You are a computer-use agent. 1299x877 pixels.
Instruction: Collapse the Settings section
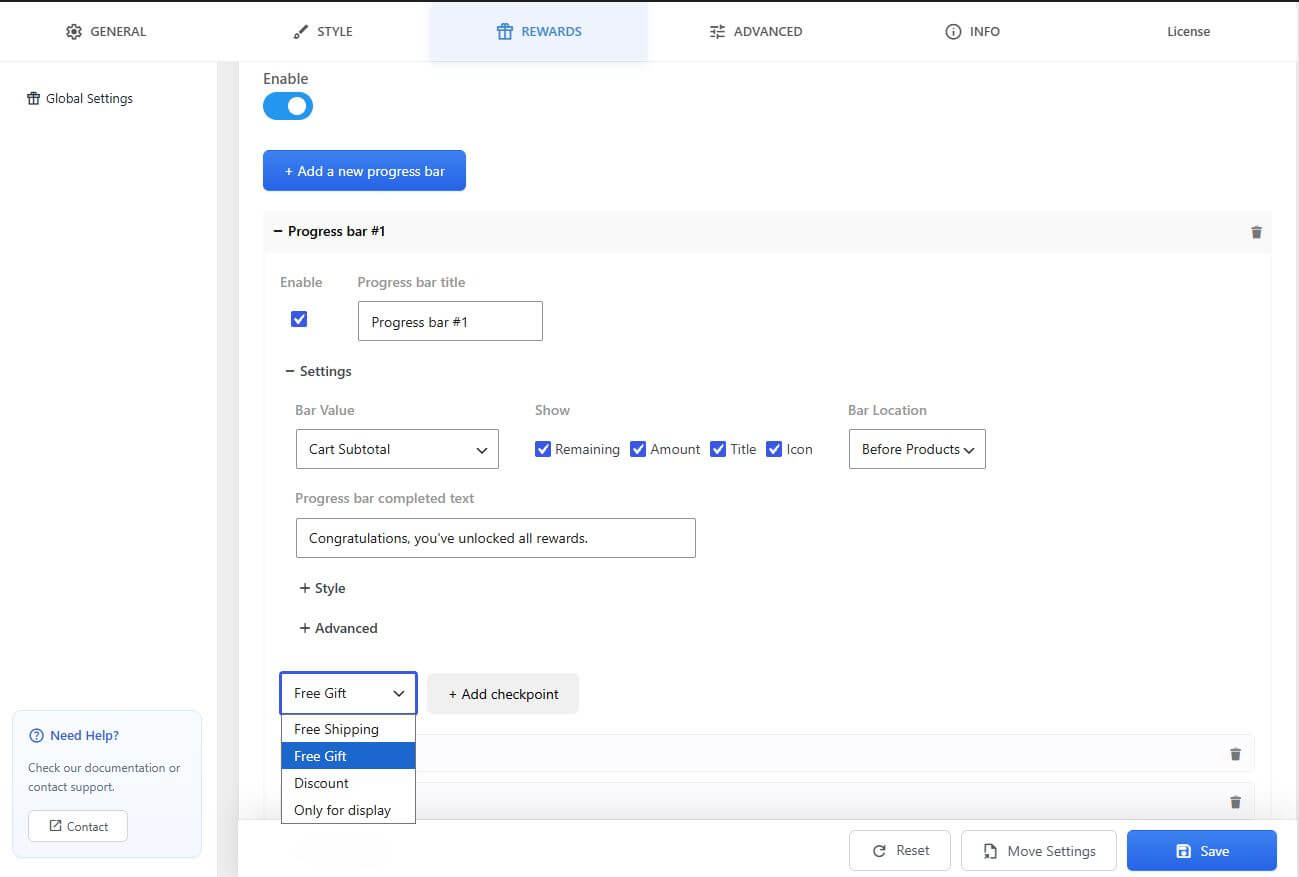(x=319, y=371)
